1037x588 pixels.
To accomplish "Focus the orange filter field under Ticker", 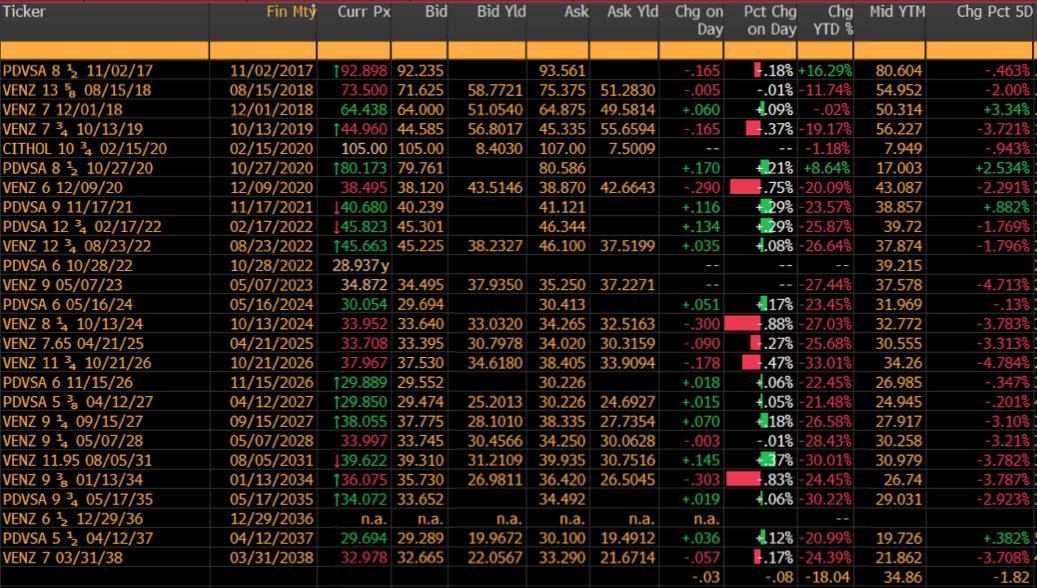I will (104, 50).
